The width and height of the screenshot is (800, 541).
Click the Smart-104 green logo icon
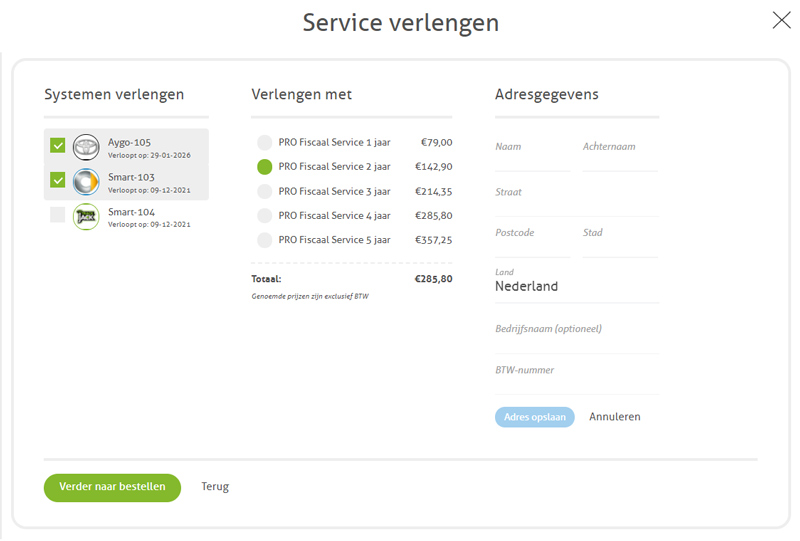86,216
